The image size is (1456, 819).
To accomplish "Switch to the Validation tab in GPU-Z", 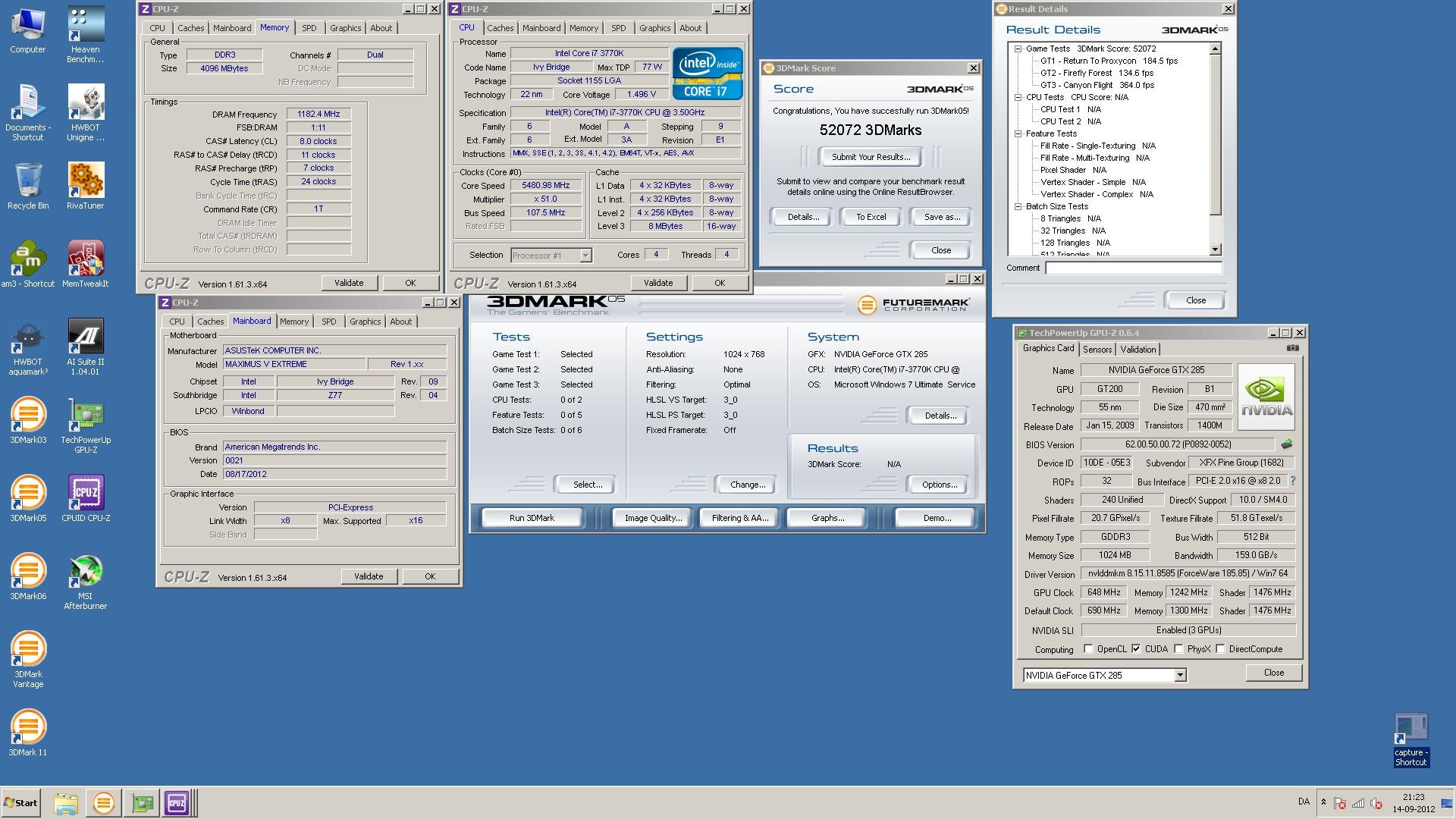I will 1137,350.
